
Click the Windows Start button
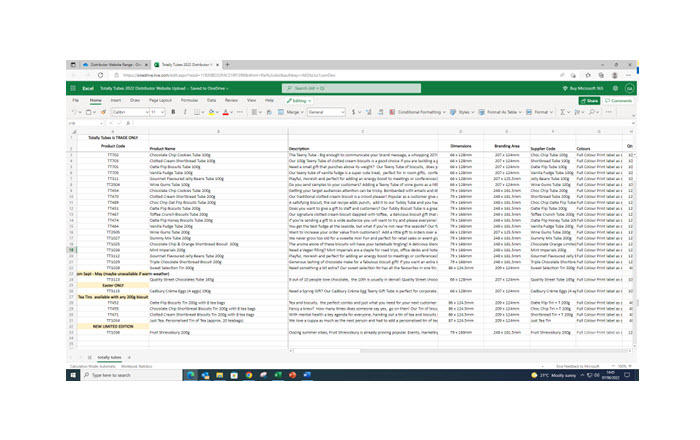click(73, 375)
